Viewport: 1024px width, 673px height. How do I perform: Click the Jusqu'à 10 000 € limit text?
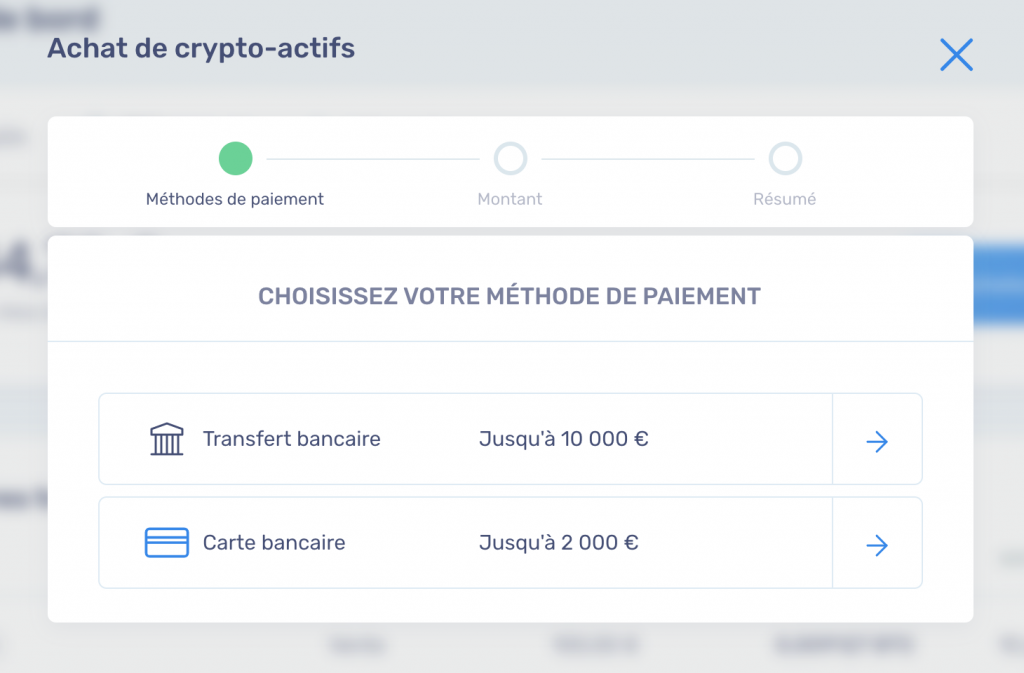(x=564, y=439)
